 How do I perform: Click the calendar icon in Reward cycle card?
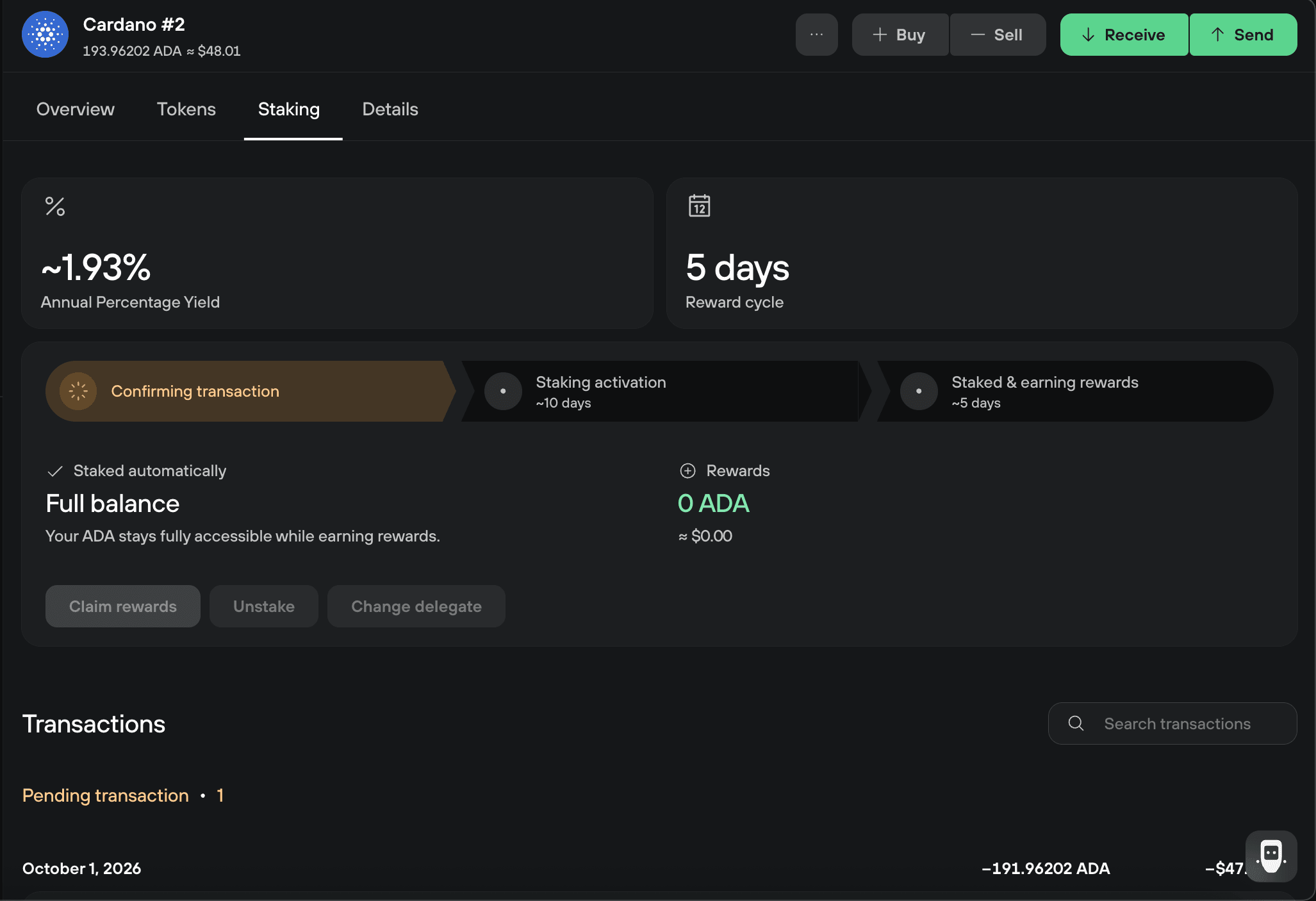pos(699,206)
